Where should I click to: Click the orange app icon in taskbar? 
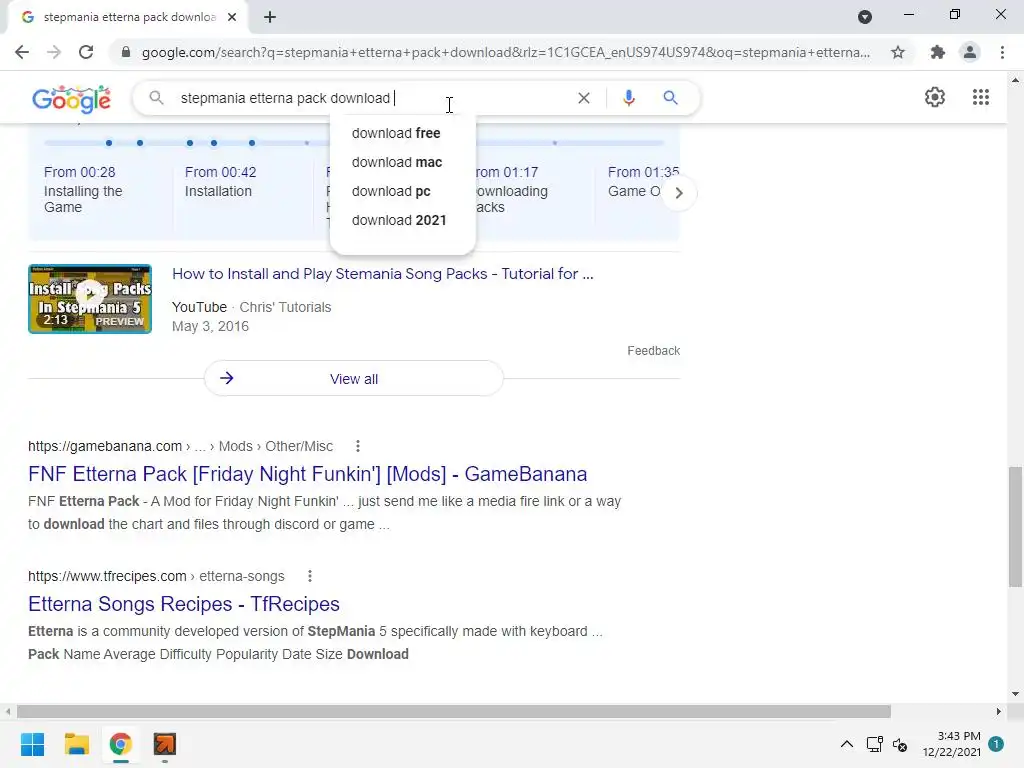click(x=165, y=744)
